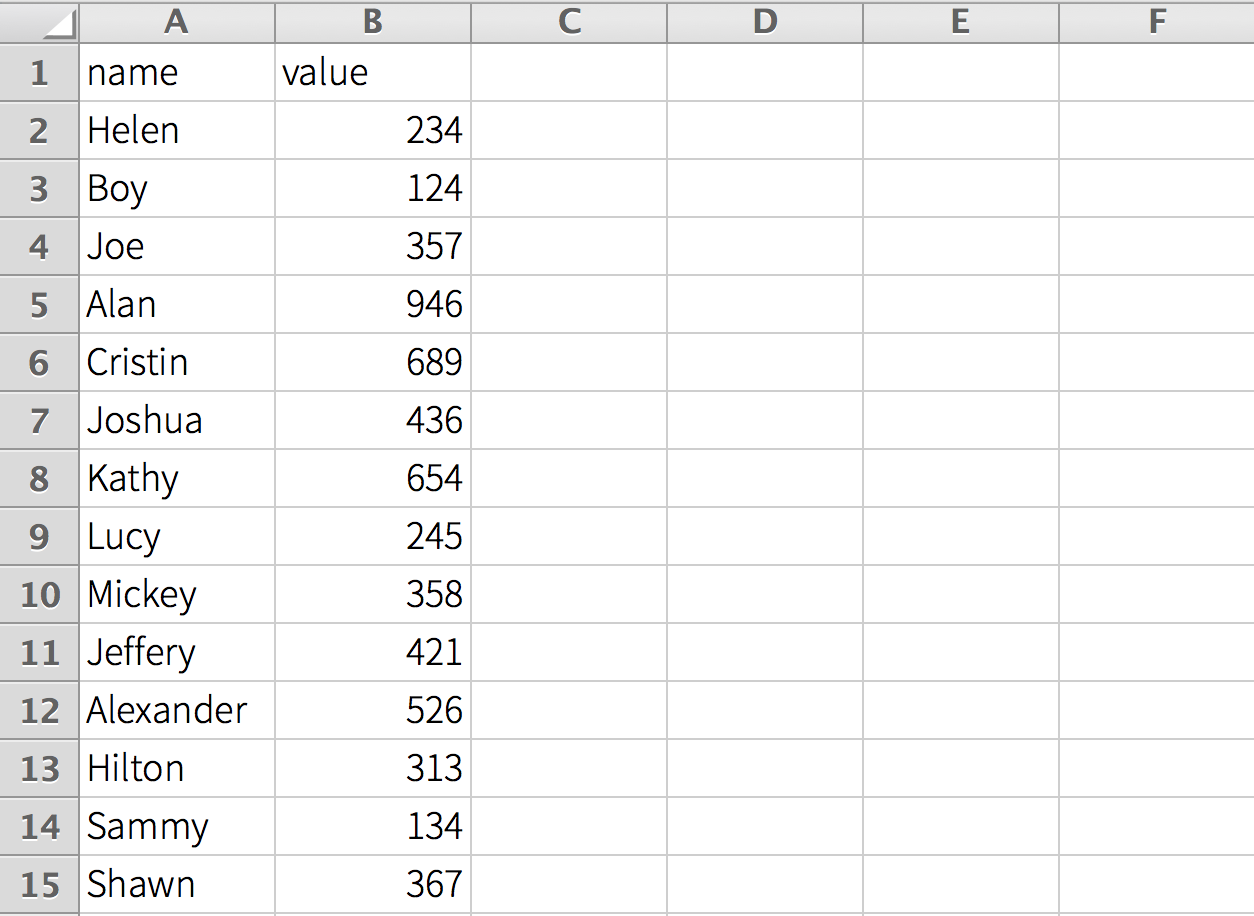
Task: Select row 15 header
Action: [x=40, y=884]
